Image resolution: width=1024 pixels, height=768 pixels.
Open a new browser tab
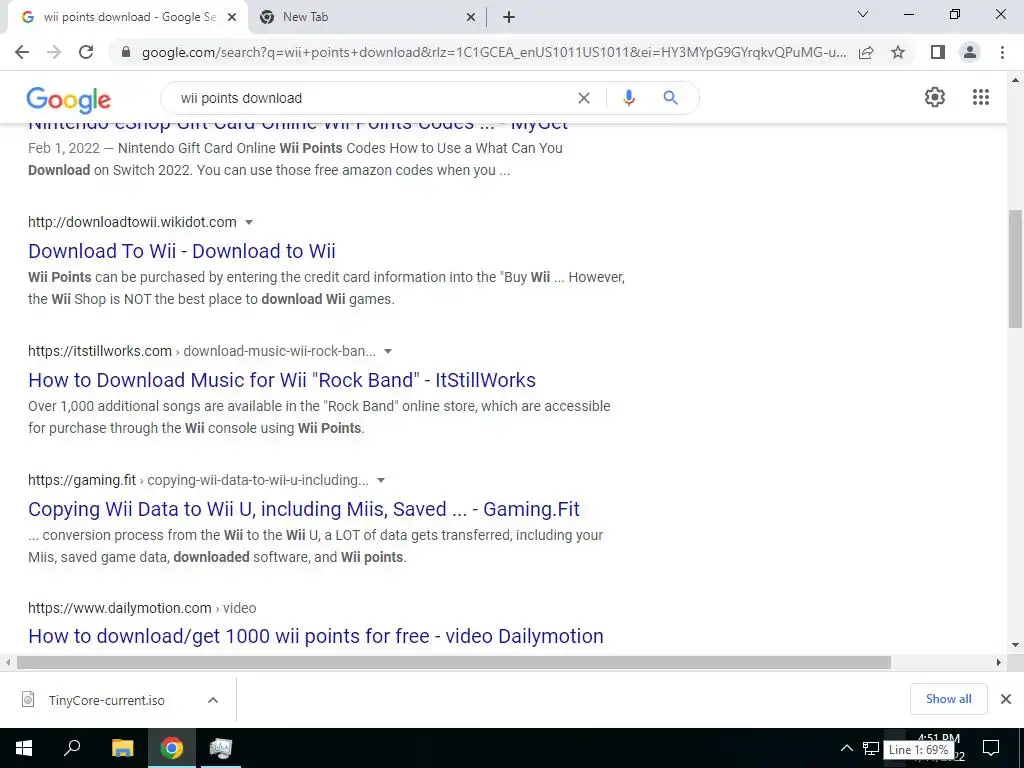point(509,17)
